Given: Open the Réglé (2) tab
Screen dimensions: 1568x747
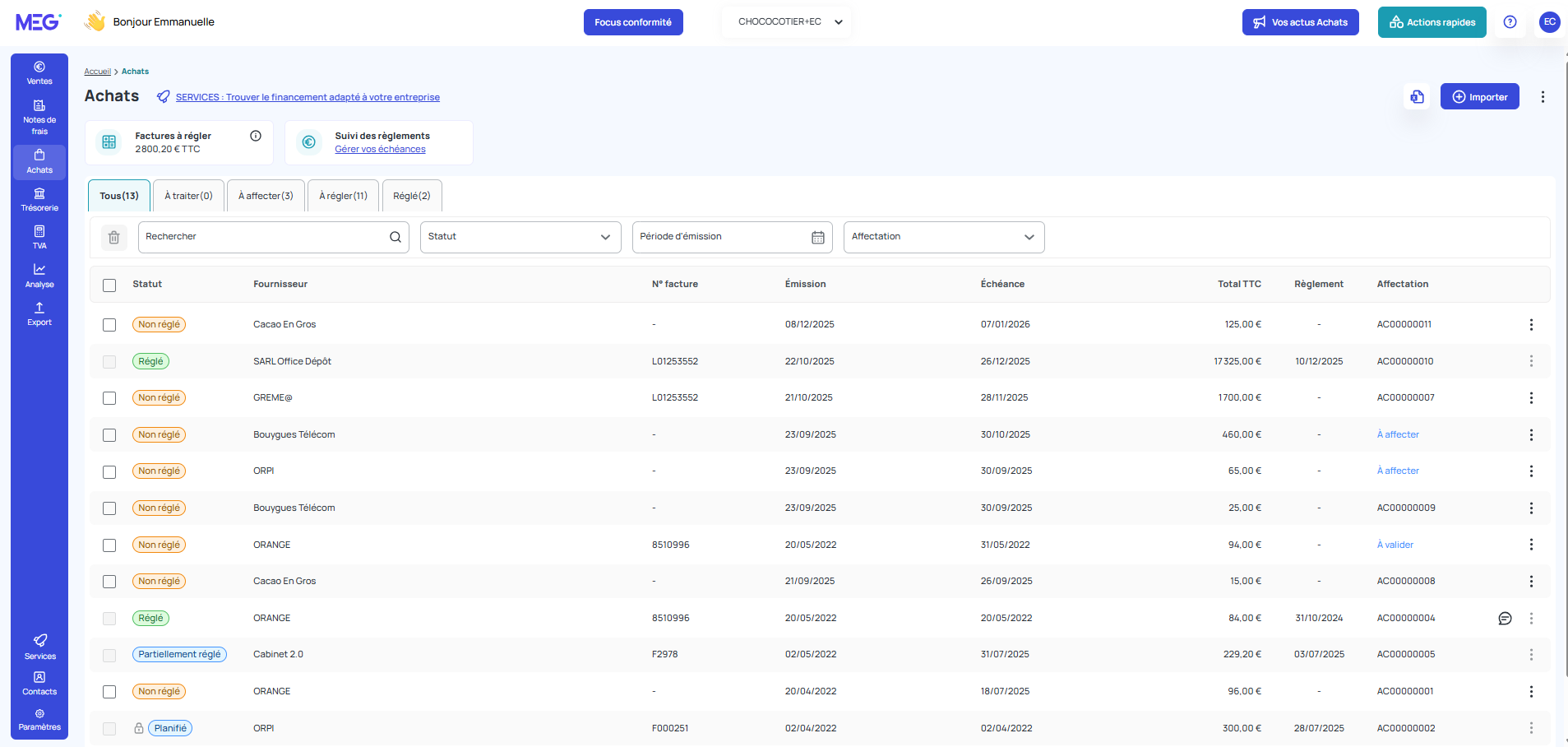Looking at the screenshot, I should 412,196.
